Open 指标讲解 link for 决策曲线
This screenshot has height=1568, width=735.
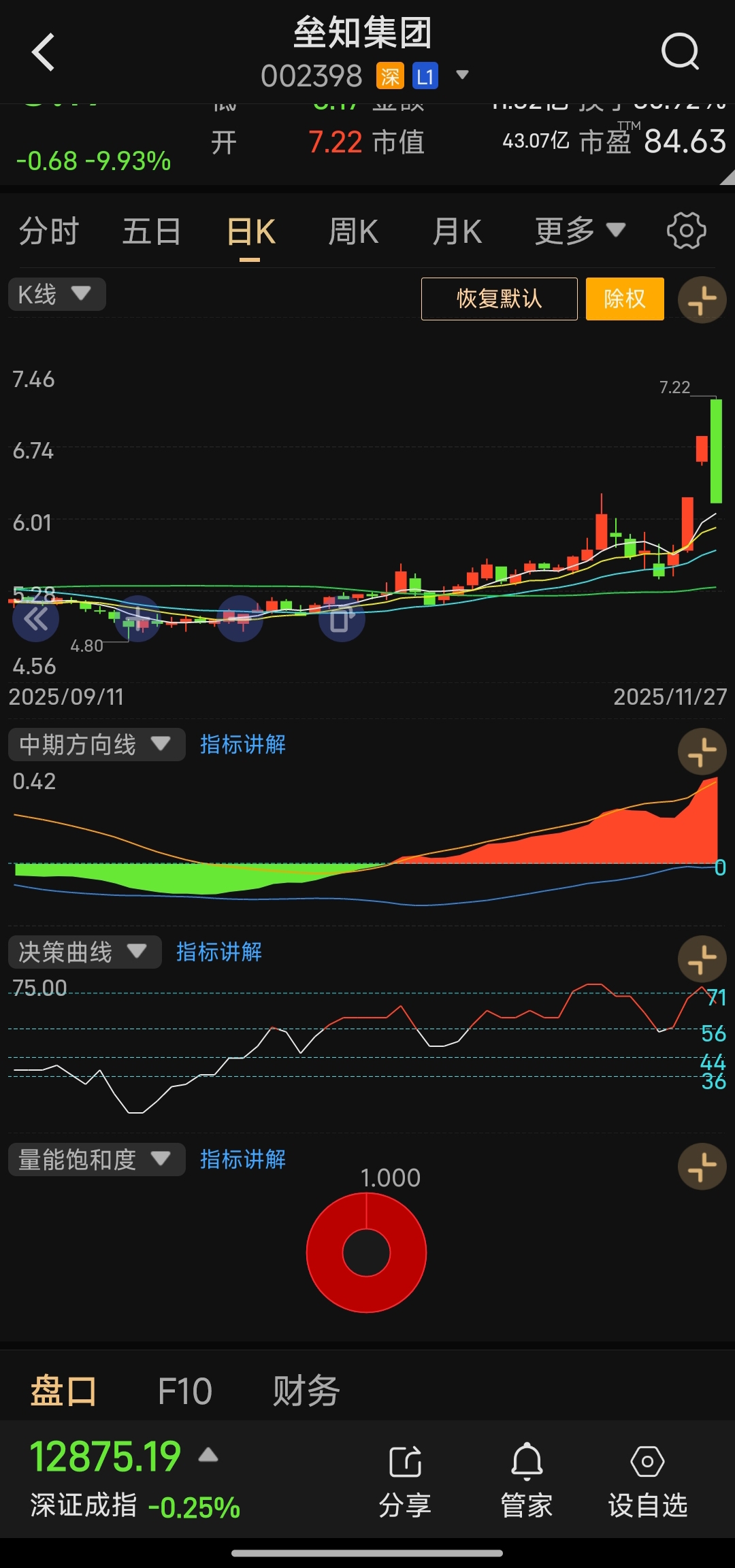(x=219, y=952)
